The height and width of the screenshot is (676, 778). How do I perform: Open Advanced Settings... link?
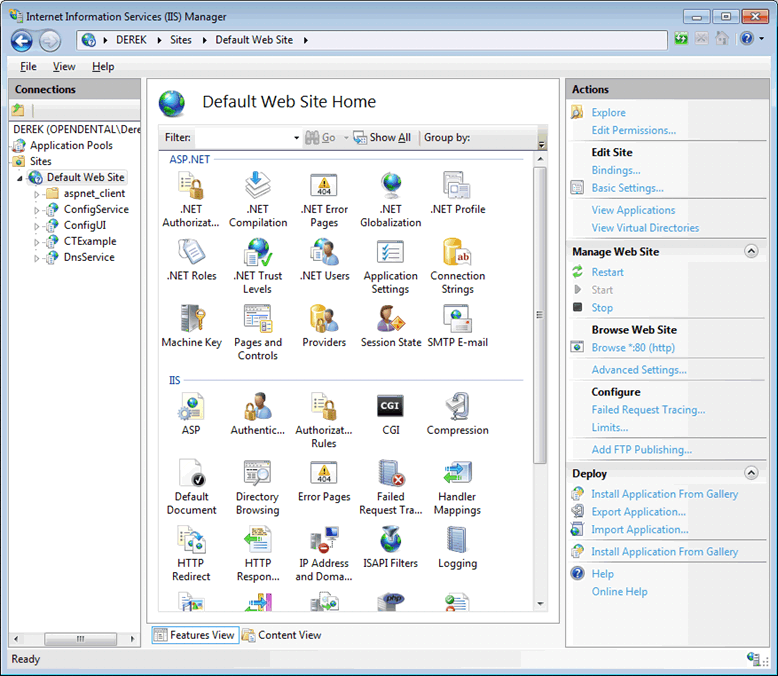tap(639, 370)
